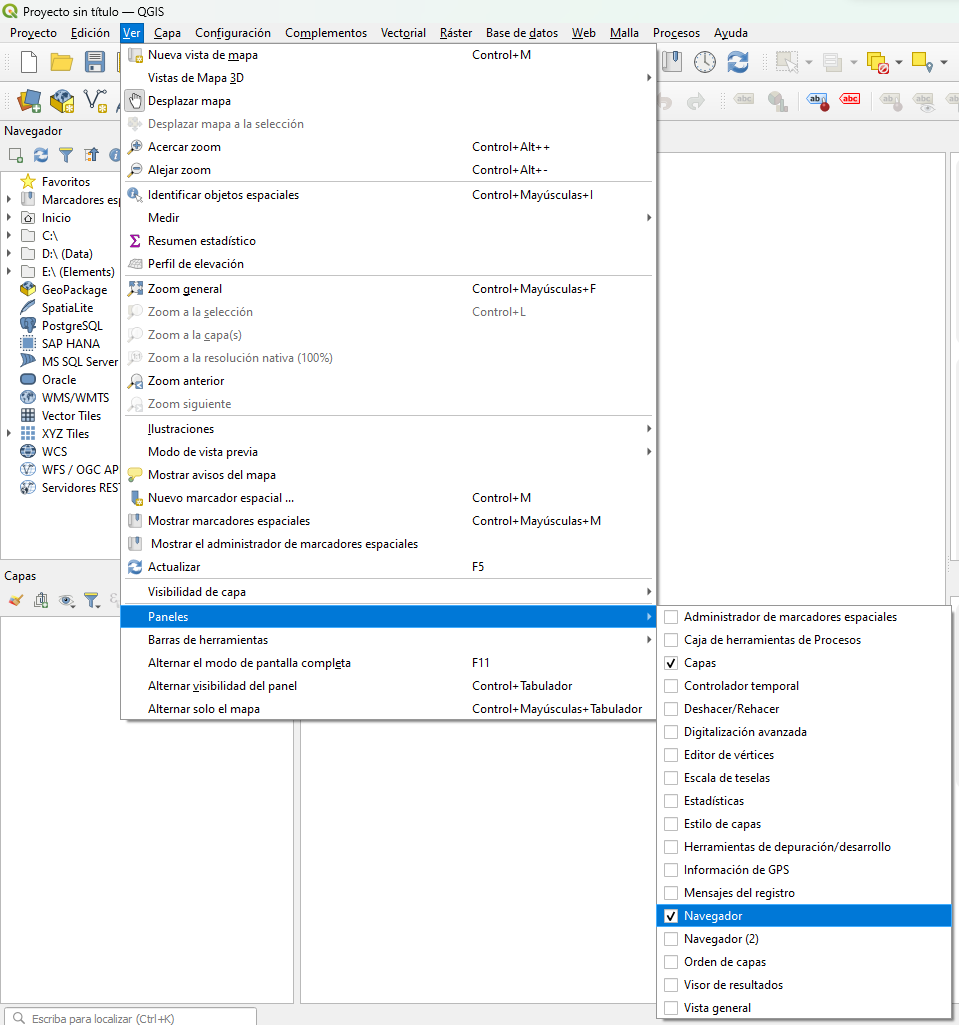Save the project with the floppy disk icon
This screenshot has height=1025, width=959.
point(95,62)
